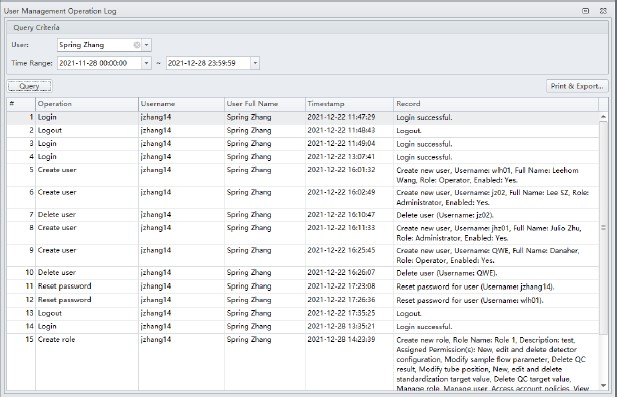Select timestamp 2021-12-22 17:23:08
617x397 pixels.
pos(341,286)
